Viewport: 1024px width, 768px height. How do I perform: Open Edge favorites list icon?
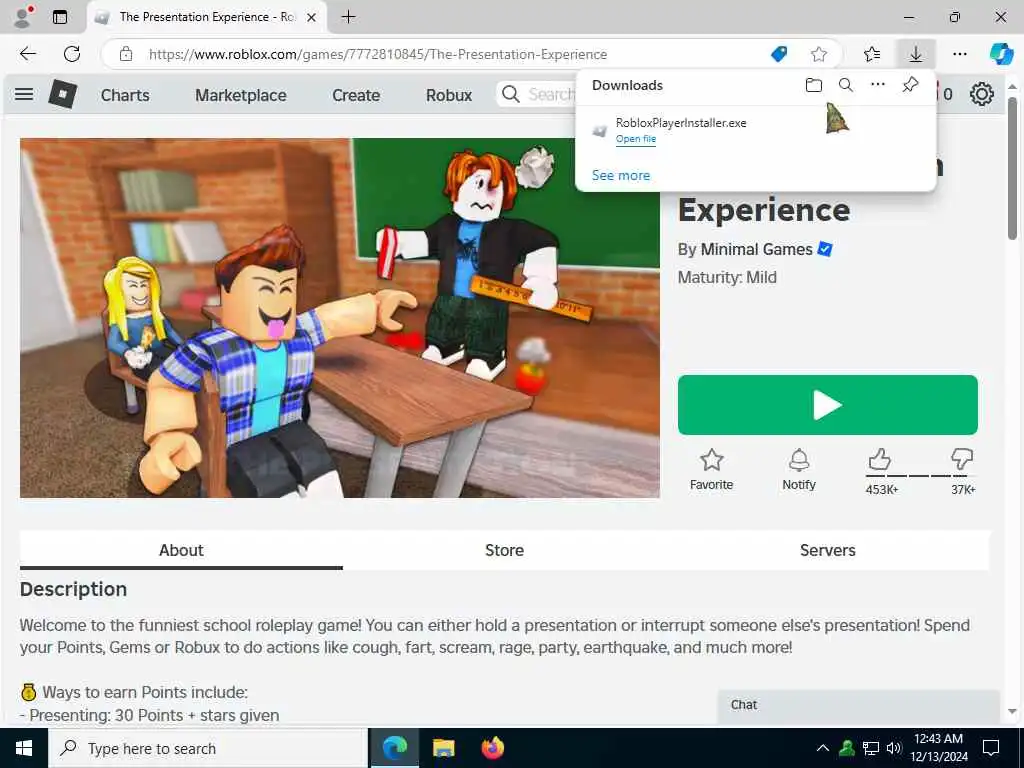[x=872, y=54]
